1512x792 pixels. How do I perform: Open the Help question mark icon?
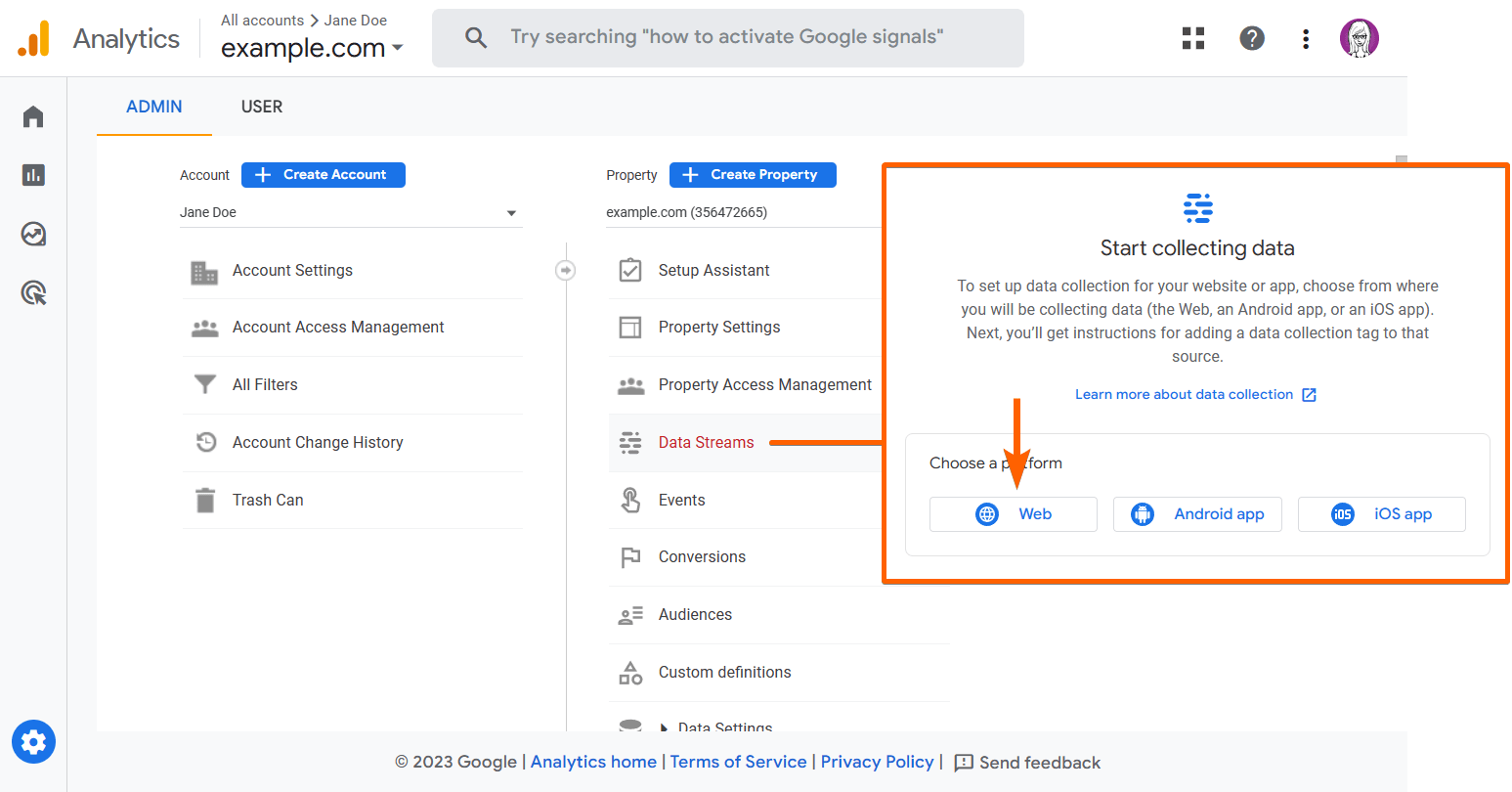1252,38
